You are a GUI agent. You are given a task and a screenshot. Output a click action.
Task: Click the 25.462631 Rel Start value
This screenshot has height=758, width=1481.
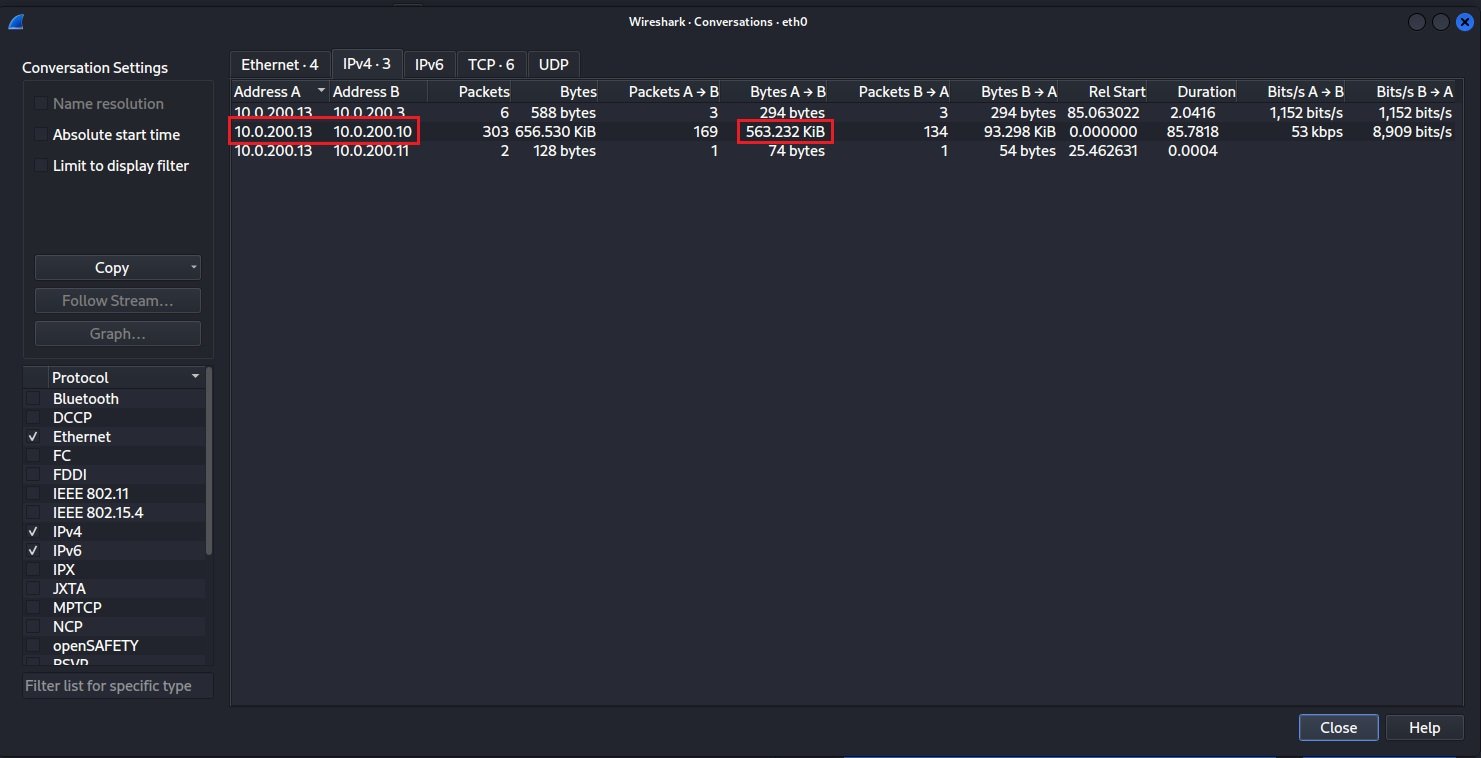point(1102,151)
